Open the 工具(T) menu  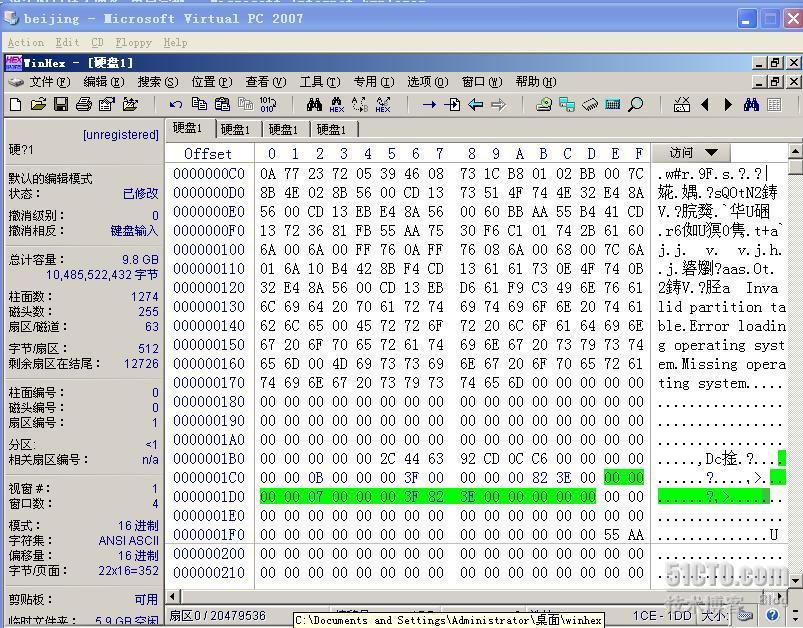(320, 82)
